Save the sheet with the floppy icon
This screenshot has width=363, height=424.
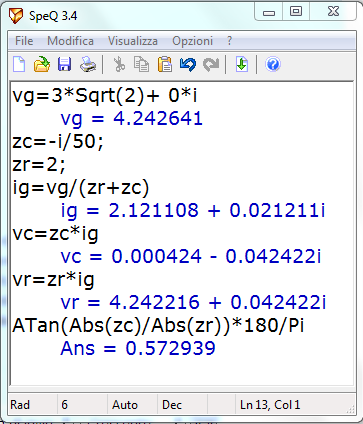pos(64,64)
